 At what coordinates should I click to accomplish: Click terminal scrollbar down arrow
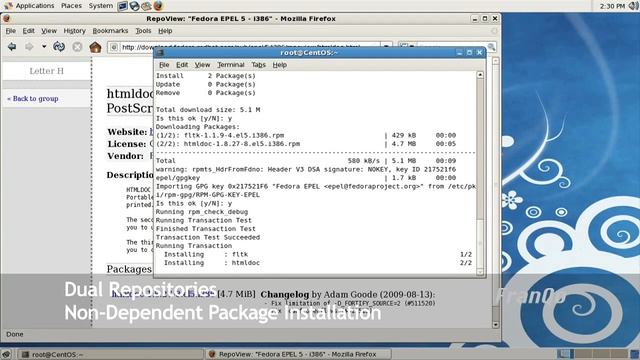(x=480, y=271)
